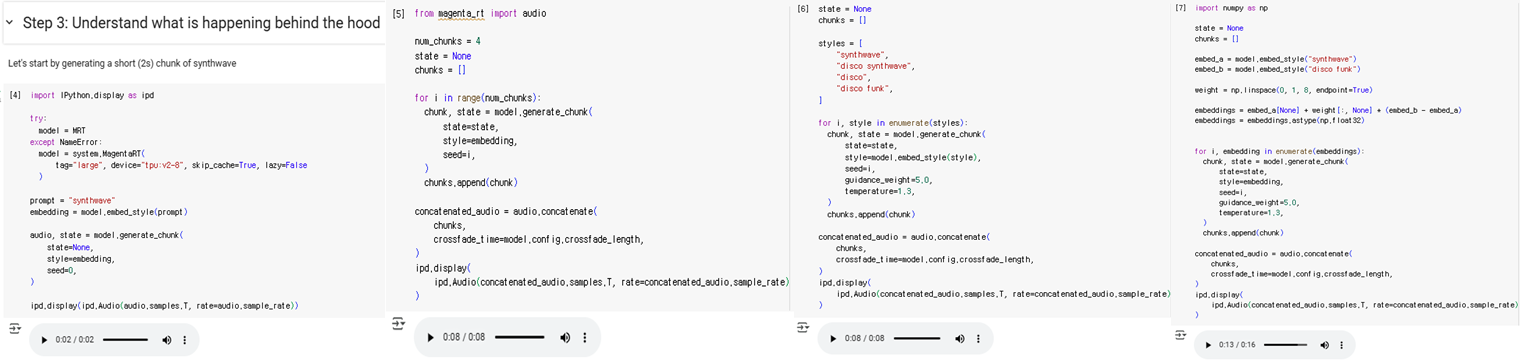This screenshot has width=1520, height=362.
Task: Run cell number 4
Action: click(x=15, y=95)
